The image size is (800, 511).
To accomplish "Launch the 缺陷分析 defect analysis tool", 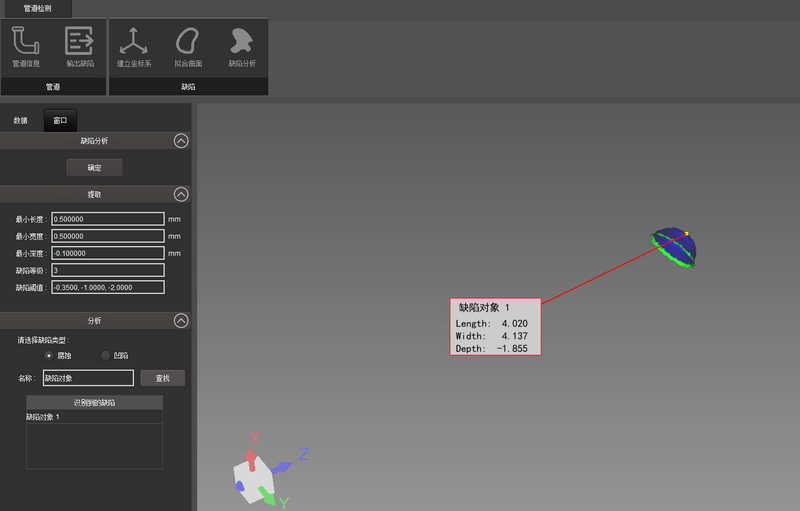I will click(241, 47).
